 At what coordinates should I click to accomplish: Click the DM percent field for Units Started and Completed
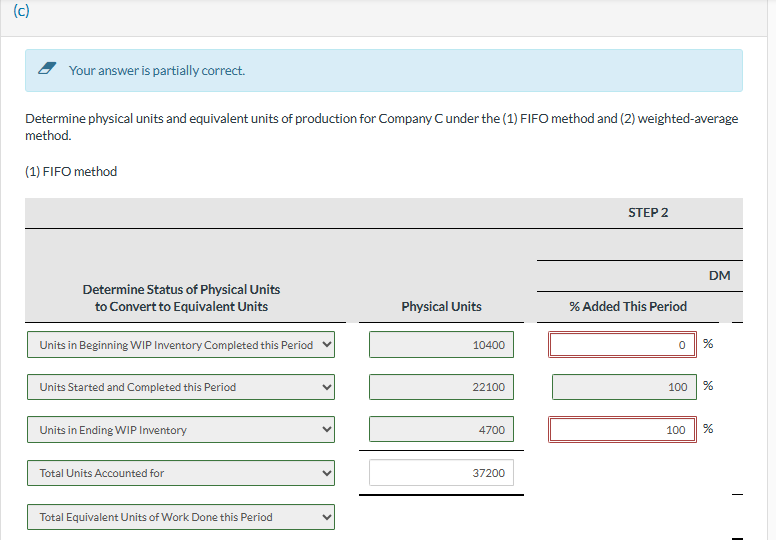[624, 387]
